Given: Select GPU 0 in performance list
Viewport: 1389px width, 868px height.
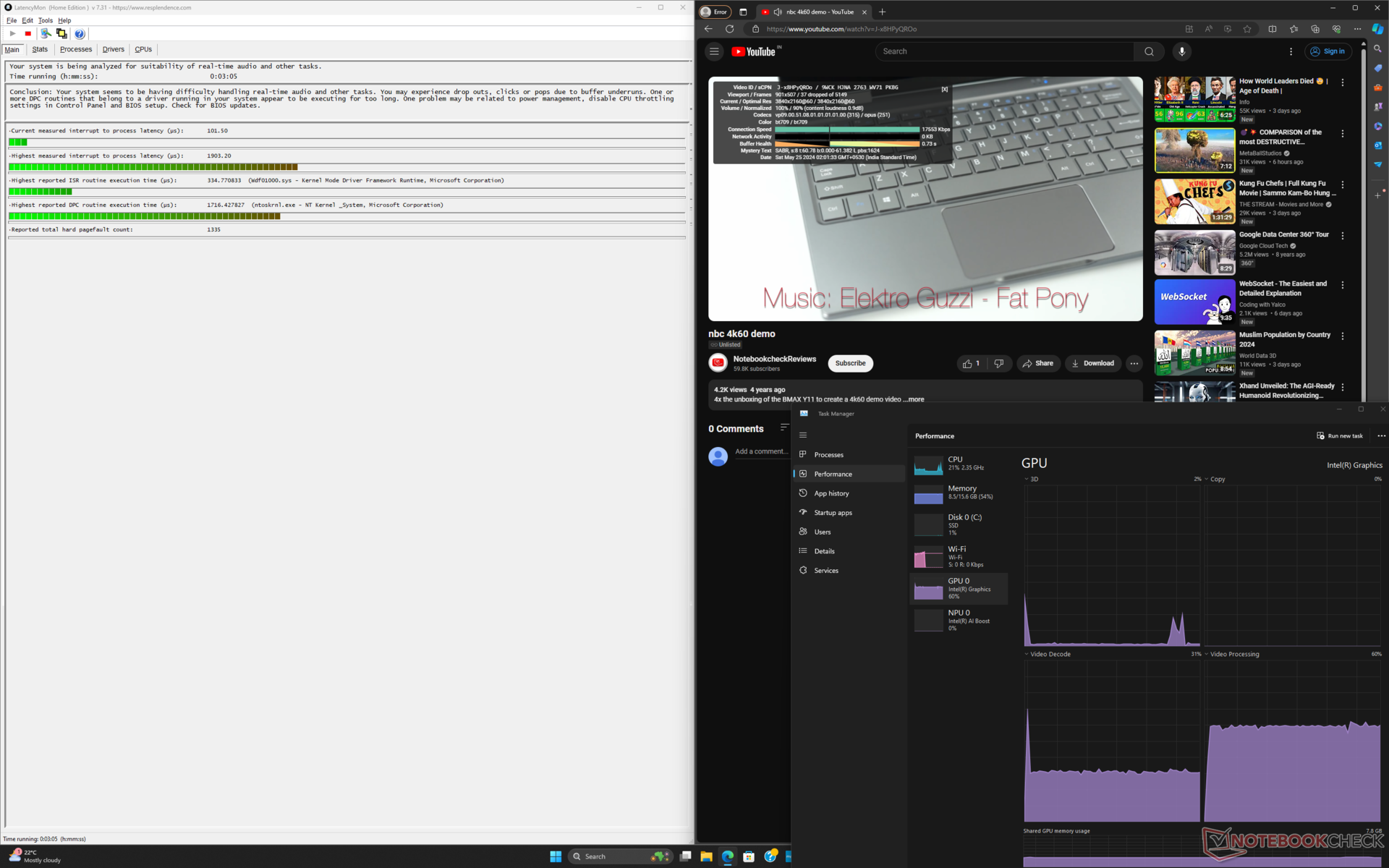Looking at the screenshot, I should click(959, 589).
